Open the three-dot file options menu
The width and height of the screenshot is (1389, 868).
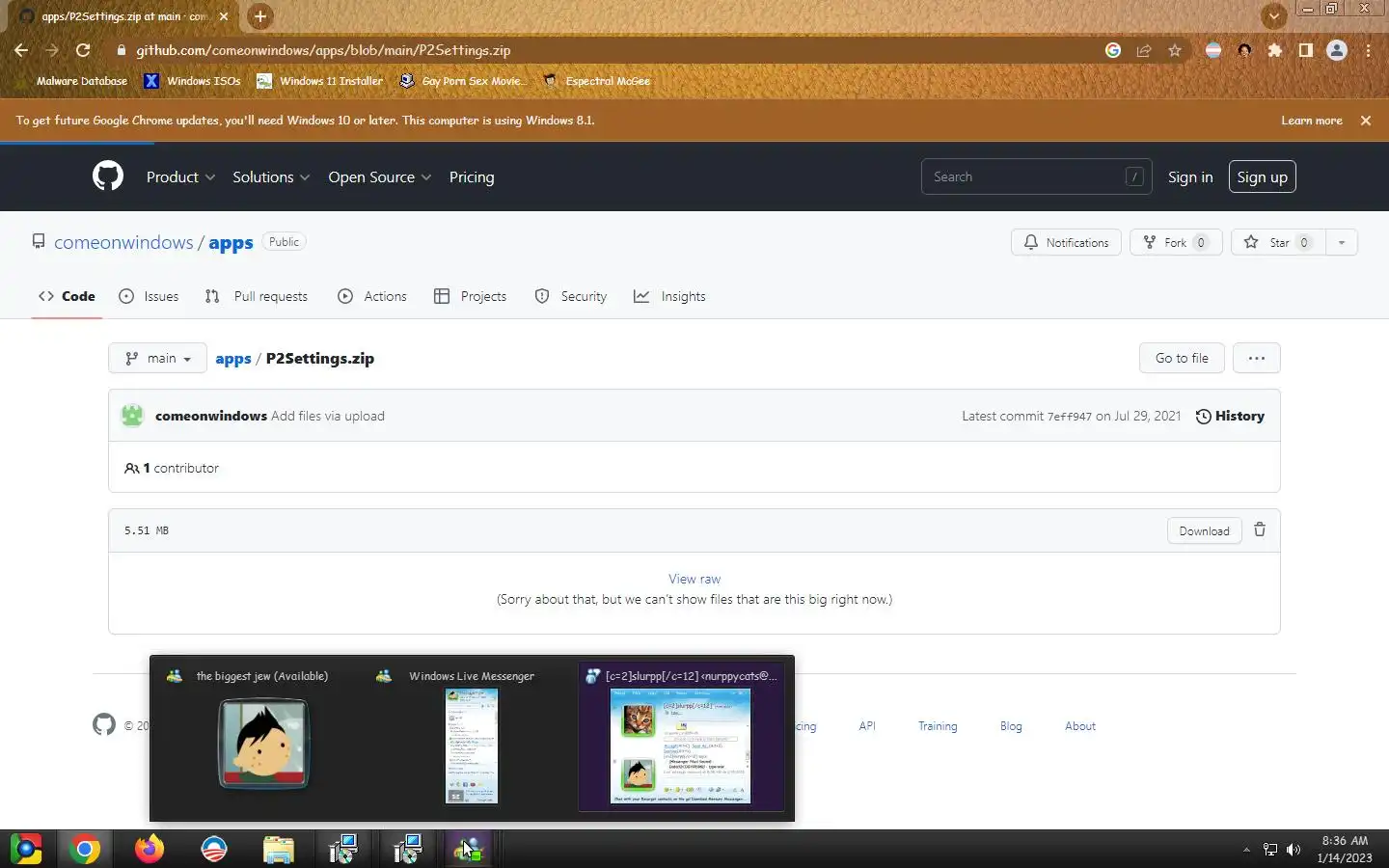point(1256,358)
